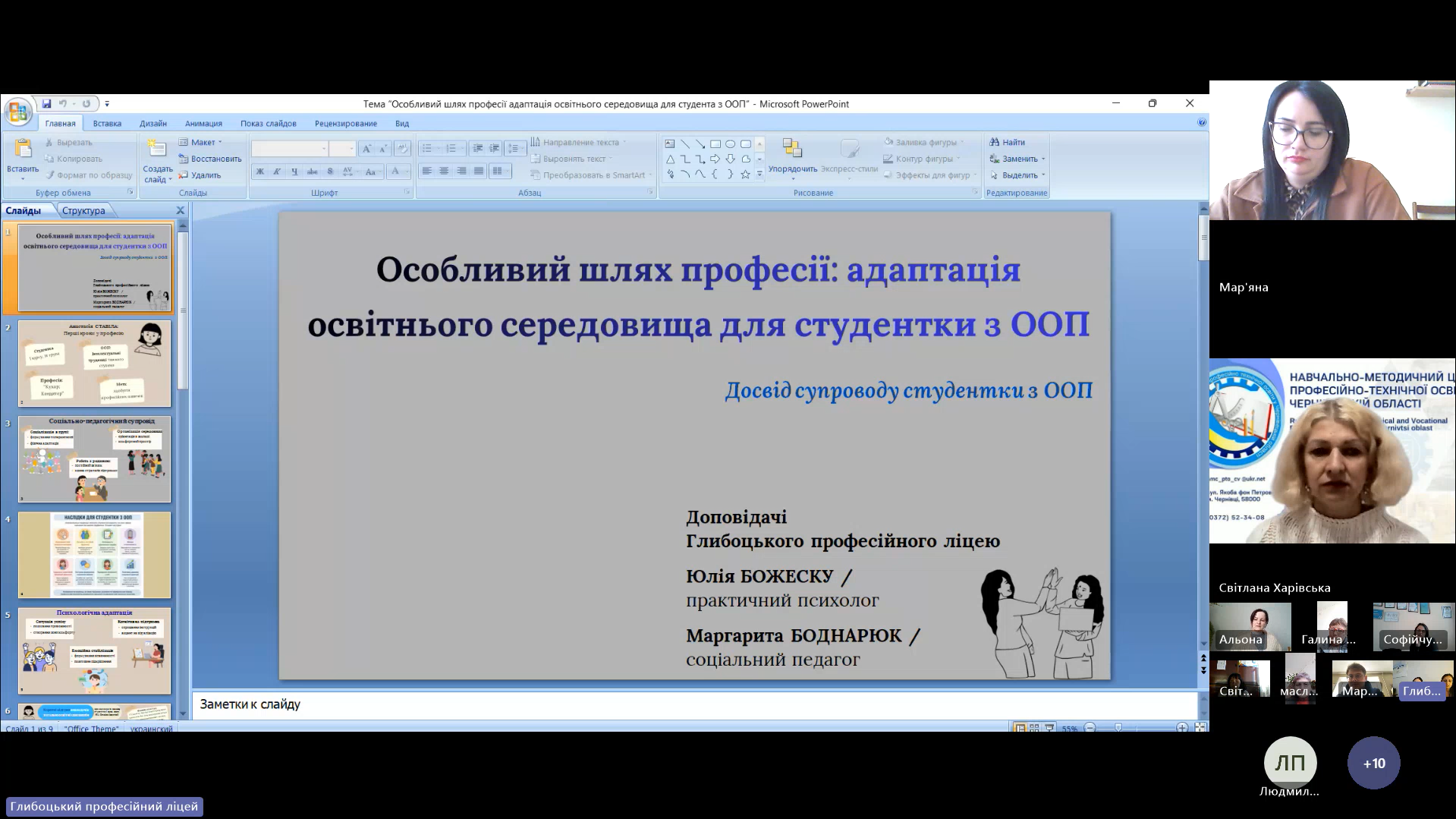Click Удалить to delete slide
Screen dimensions: 1456x819
pos(200,175)
